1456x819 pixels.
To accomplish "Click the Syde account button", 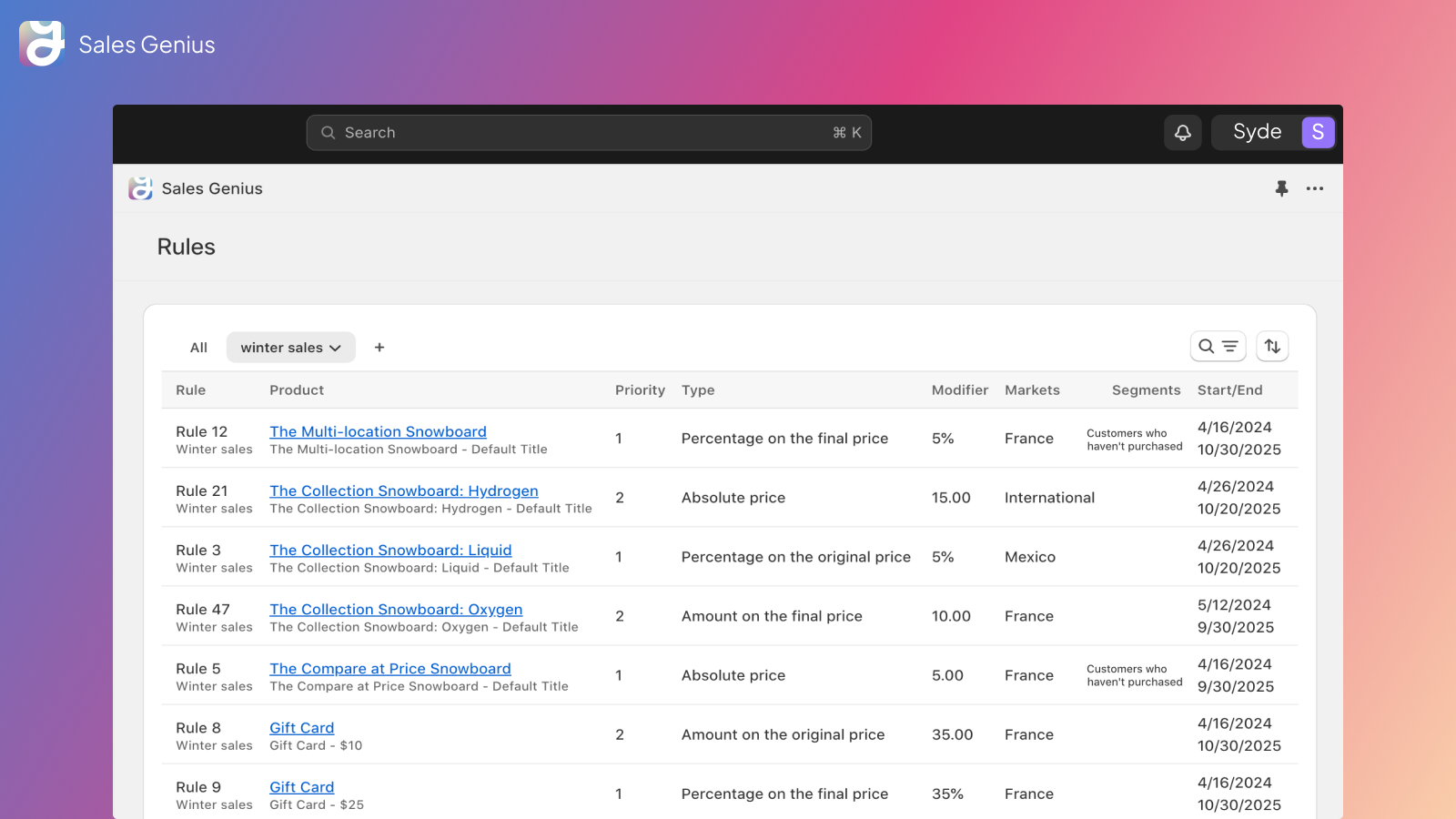I will point(1258,132).
